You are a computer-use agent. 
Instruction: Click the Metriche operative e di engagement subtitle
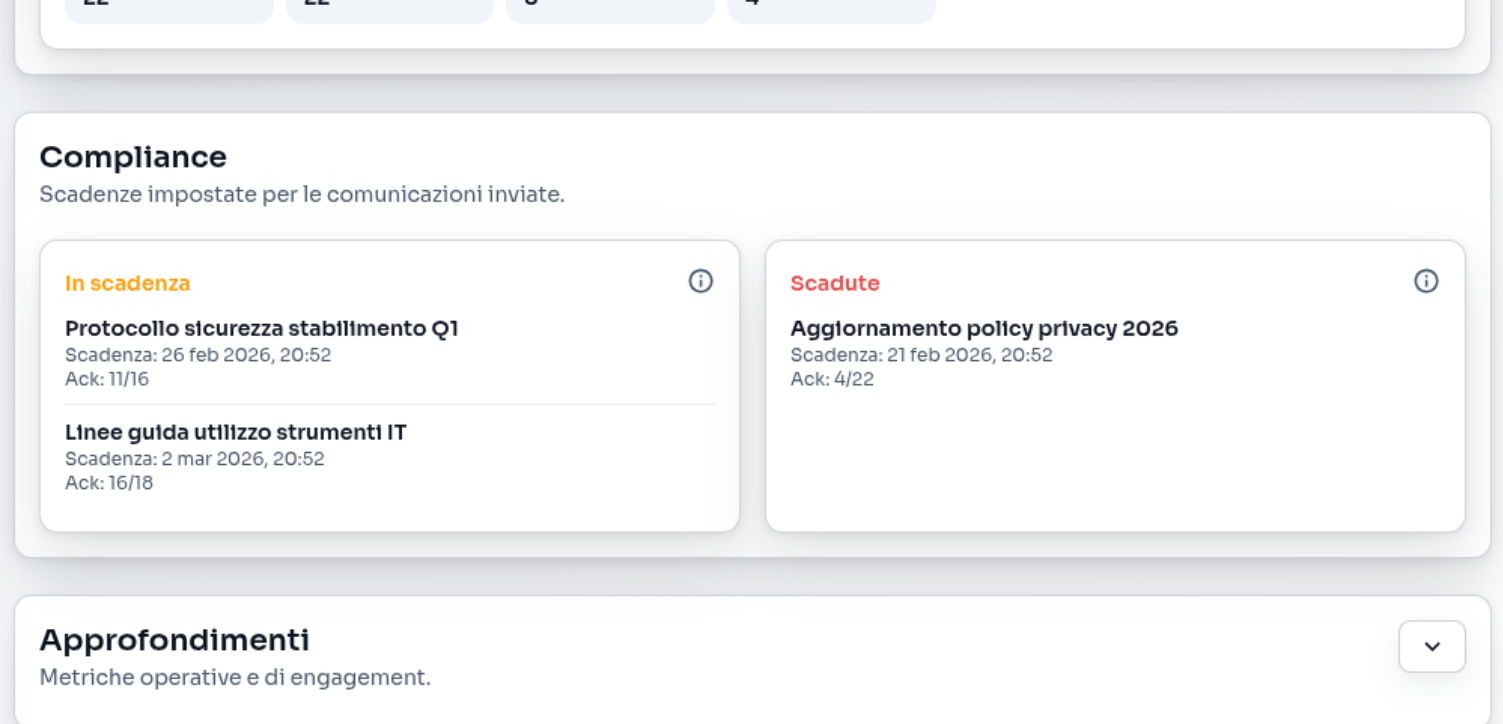235,677
